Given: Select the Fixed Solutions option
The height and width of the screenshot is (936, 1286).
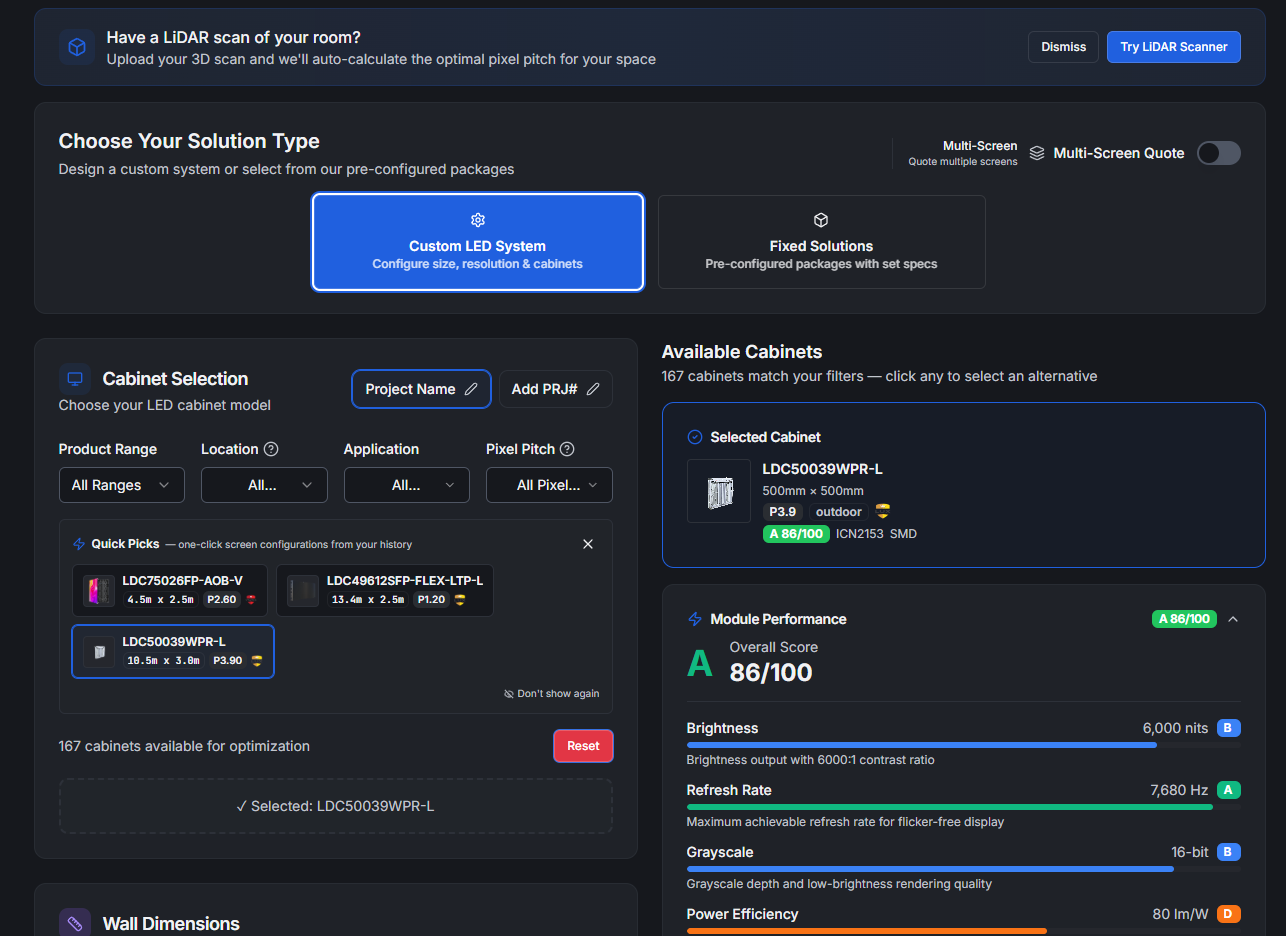Looking at the screenshot, I should pos(821,242).
